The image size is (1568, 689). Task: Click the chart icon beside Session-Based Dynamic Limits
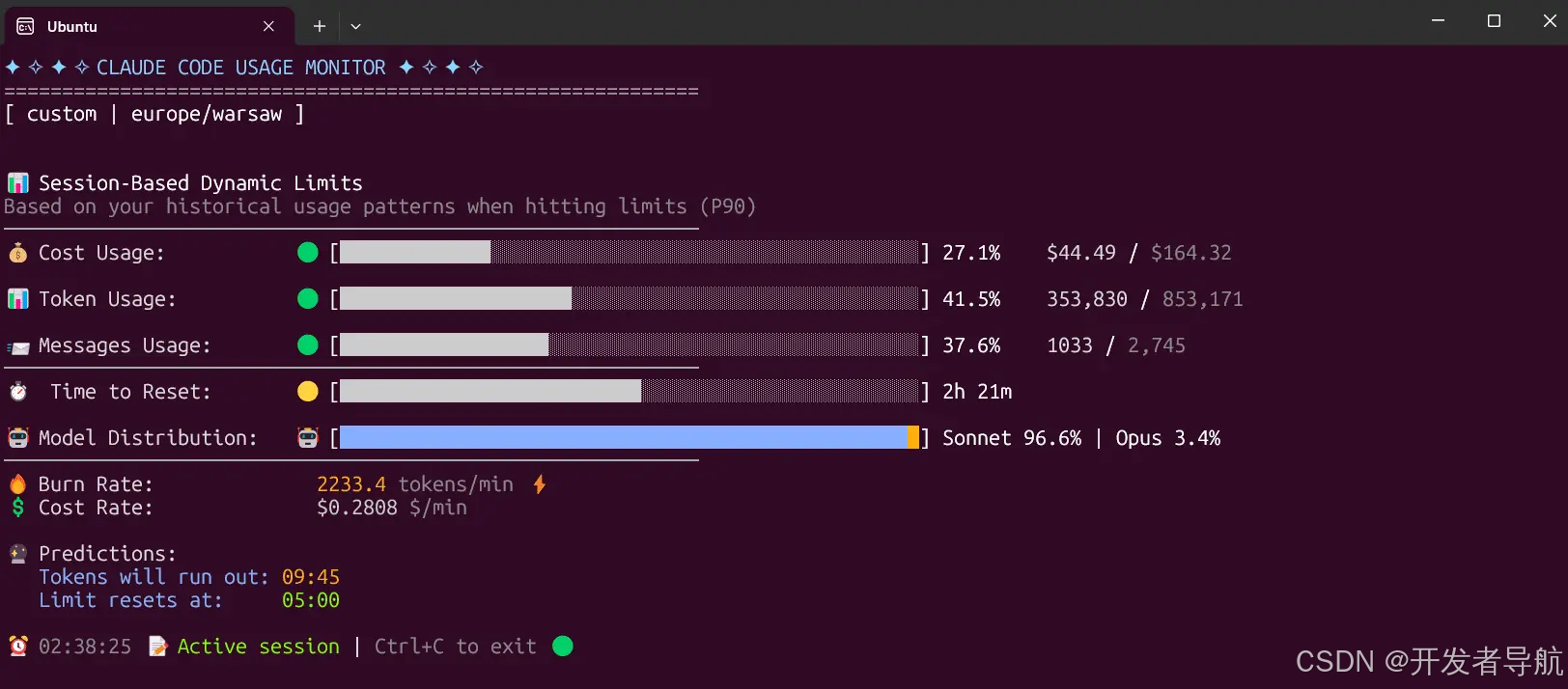(x=17, y=183)
